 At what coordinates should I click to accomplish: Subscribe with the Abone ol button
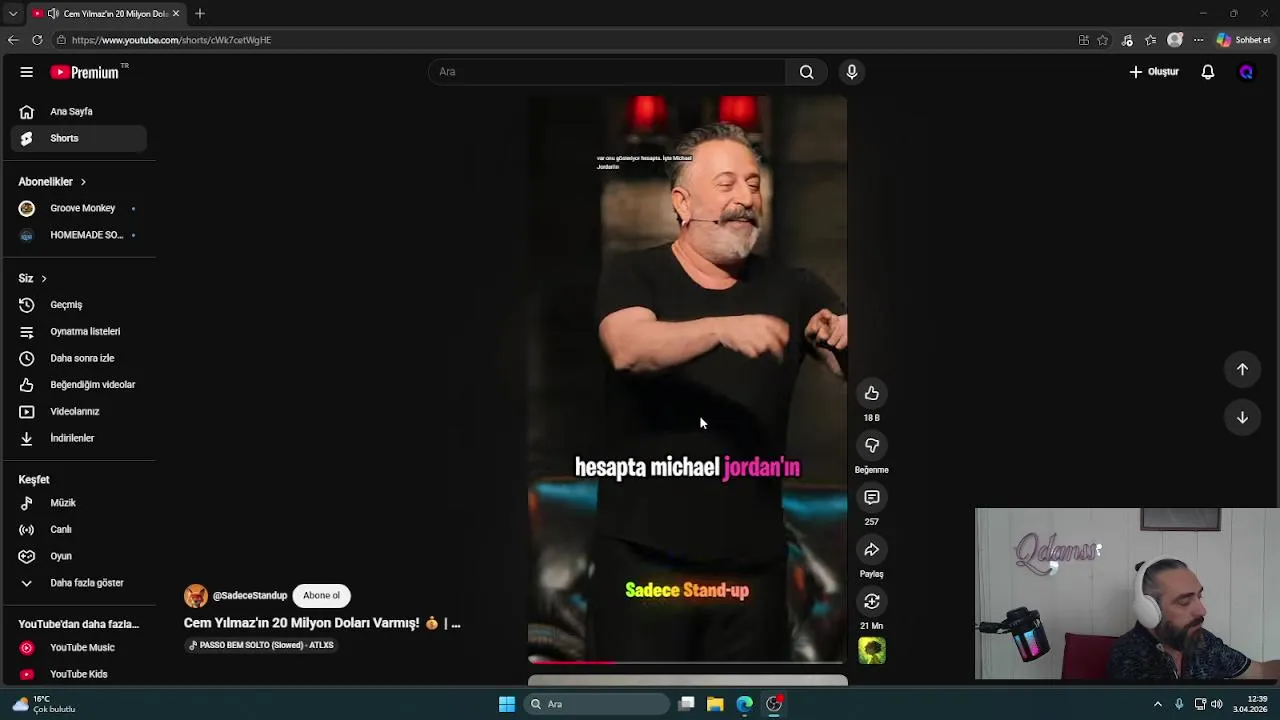(321, 596)
